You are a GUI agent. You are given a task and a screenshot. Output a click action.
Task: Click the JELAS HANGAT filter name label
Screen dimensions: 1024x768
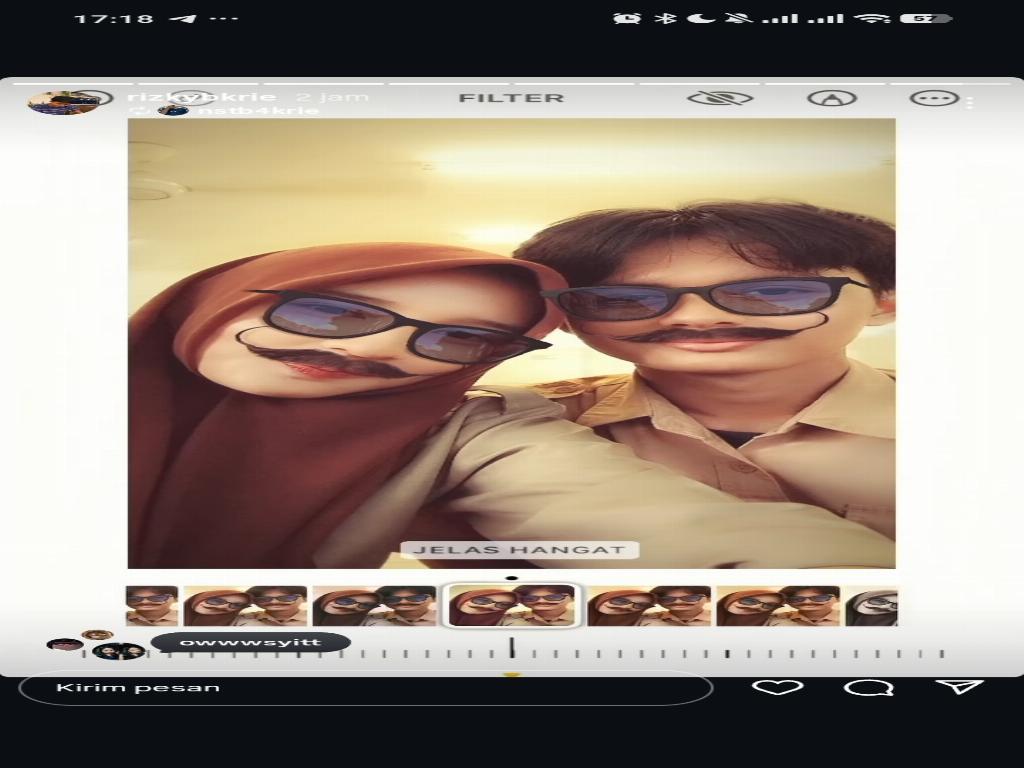pos(519,550)
